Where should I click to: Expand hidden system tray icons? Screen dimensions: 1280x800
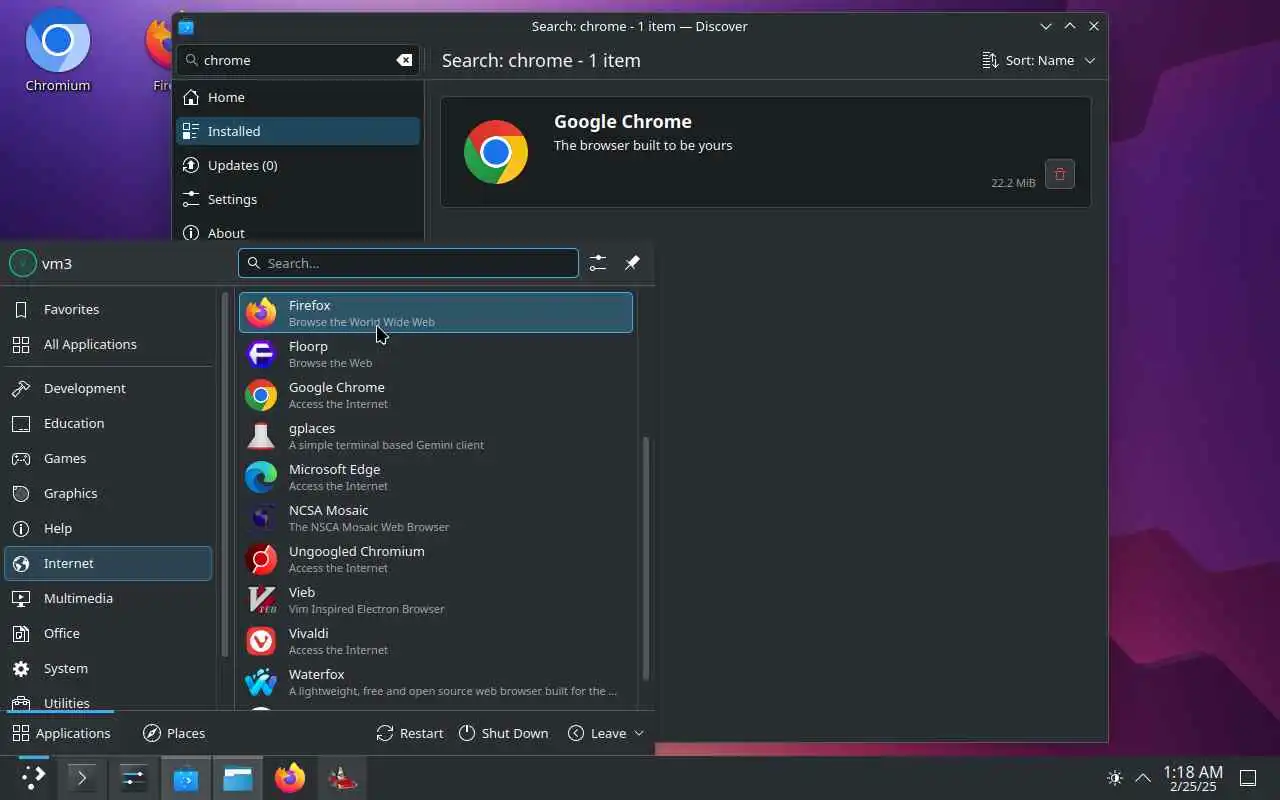[x=1142, y=777]
